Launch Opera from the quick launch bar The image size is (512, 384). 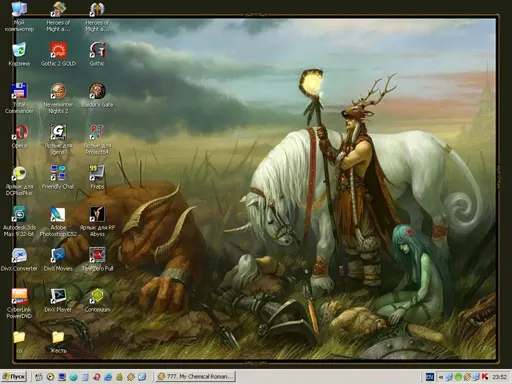click(x=97, y=377)
